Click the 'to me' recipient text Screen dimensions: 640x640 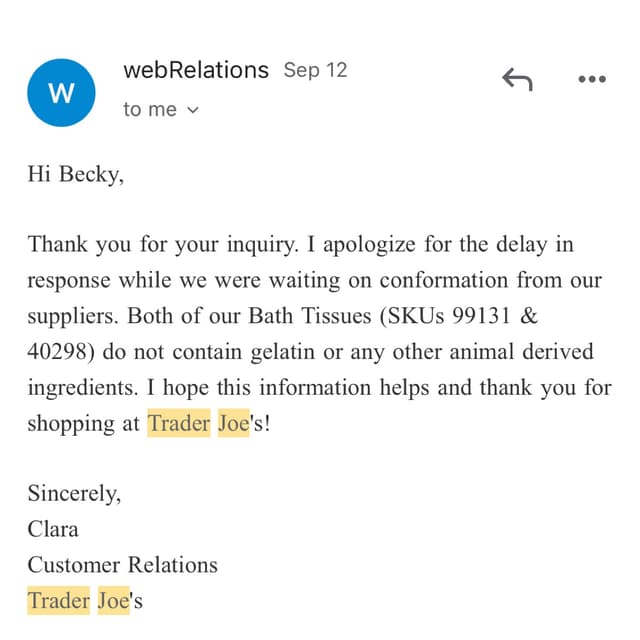click(150, 109)
